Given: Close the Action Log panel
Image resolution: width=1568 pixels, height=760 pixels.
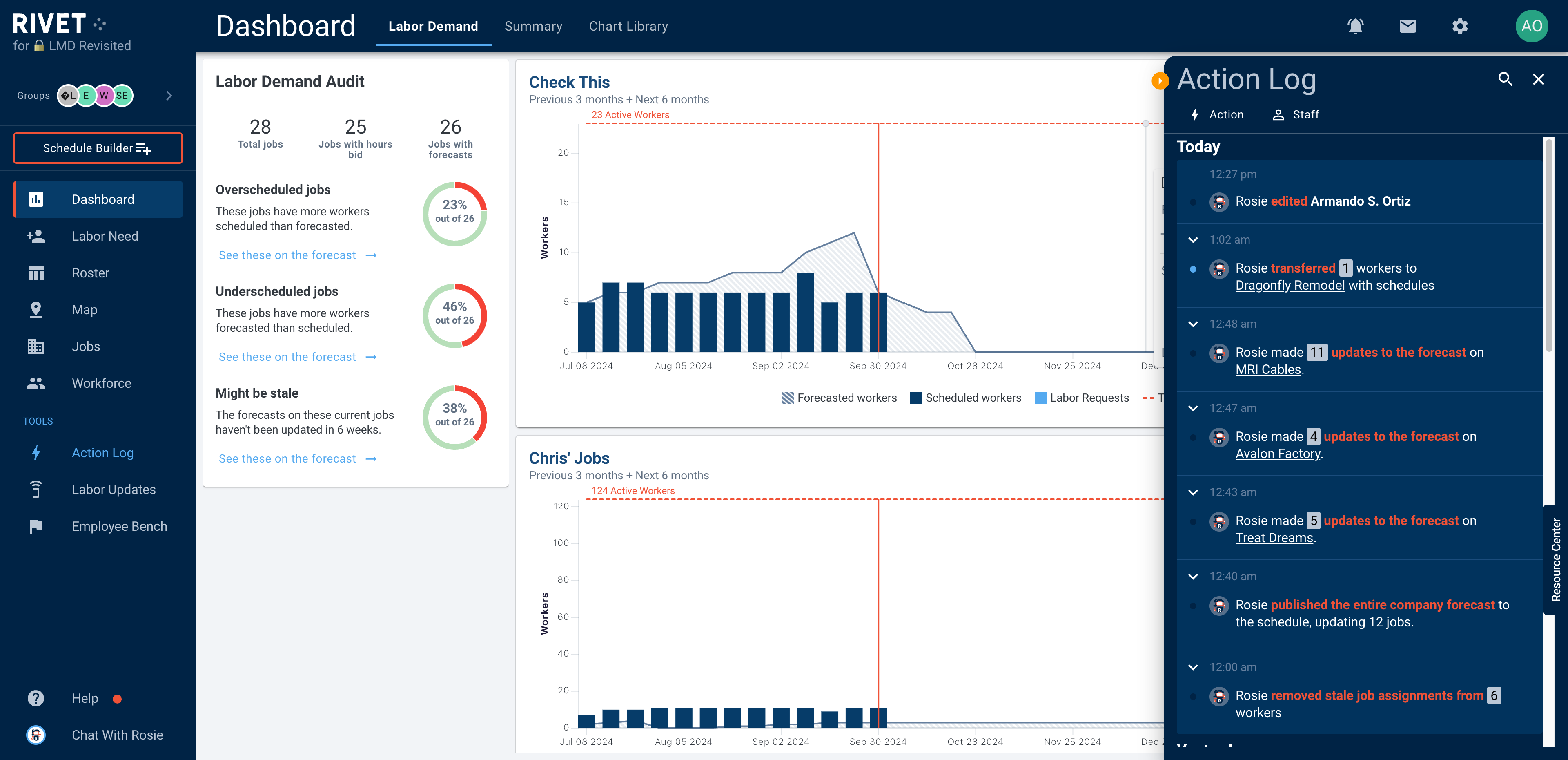Looking at the screenshot, I should click(1538, 79).
